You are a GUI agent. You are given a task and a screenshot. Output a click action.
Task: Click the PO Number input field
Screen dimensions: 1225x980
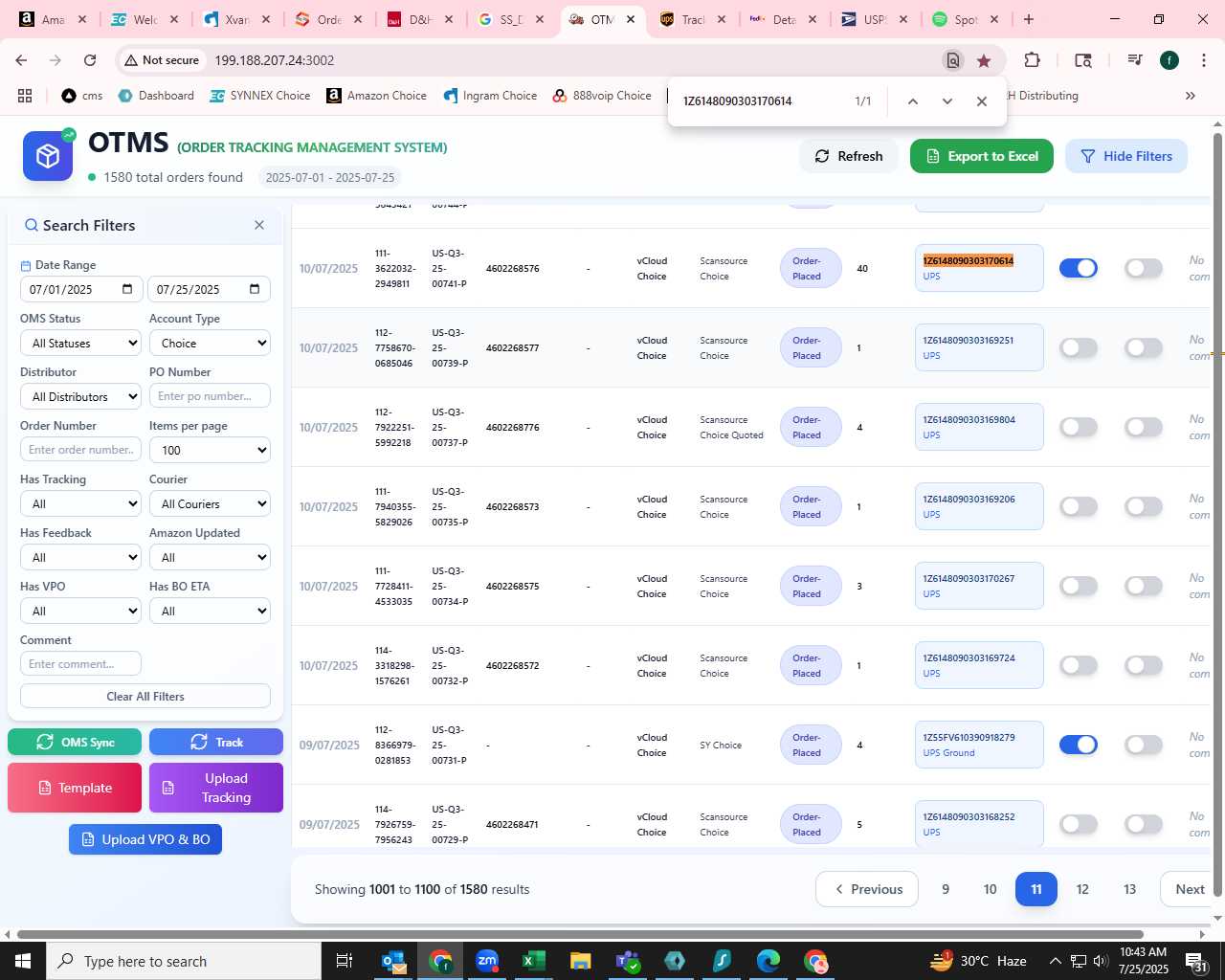click(210, 396)
